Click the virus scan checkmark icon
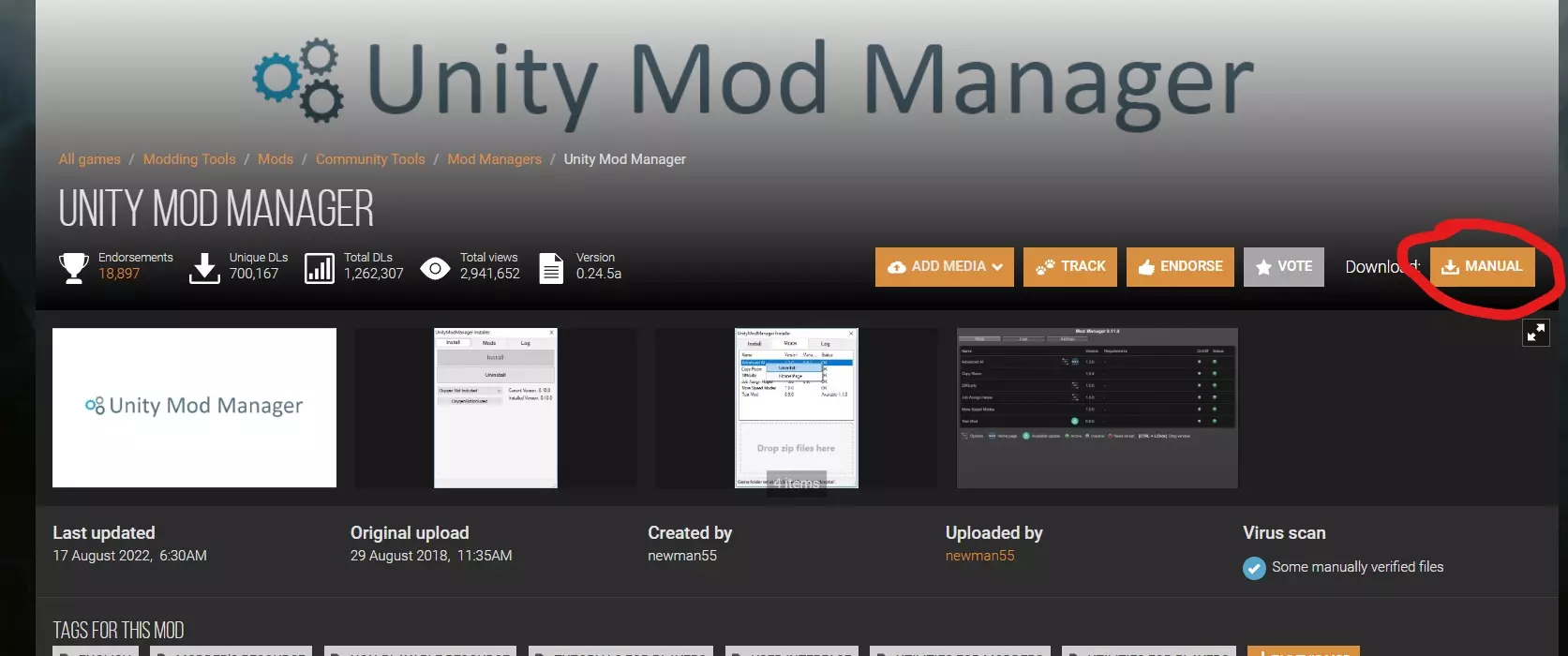1568x656 pixels. [x=1254, y=568]
